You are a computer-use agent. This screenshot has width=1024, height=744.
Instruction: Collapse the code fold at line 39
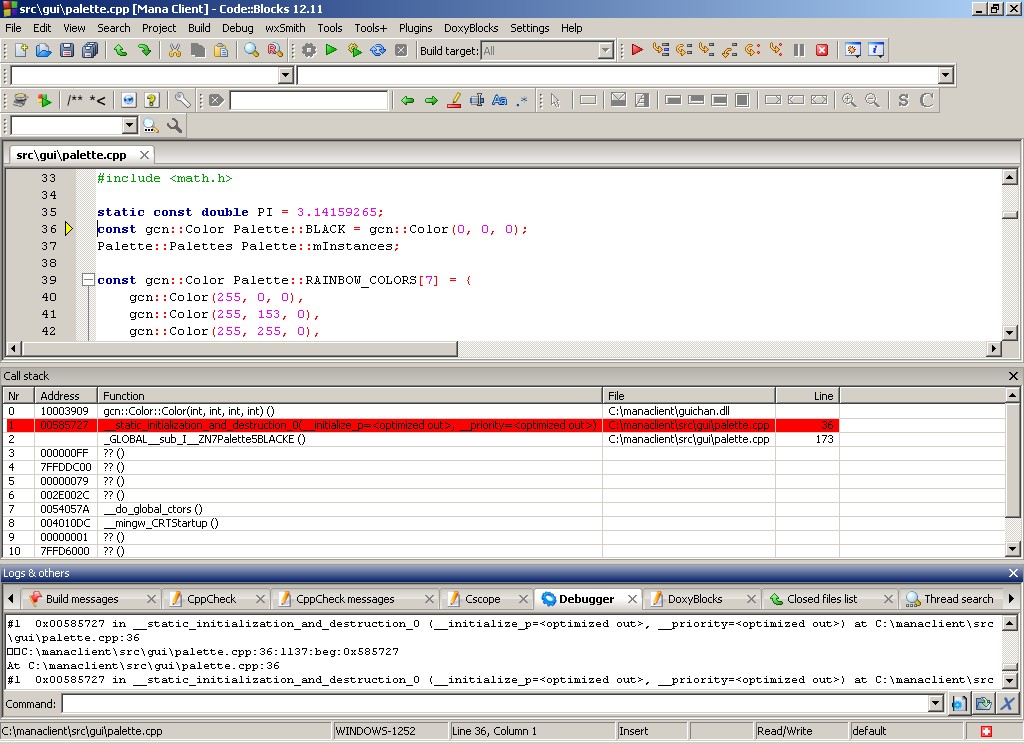88,280
